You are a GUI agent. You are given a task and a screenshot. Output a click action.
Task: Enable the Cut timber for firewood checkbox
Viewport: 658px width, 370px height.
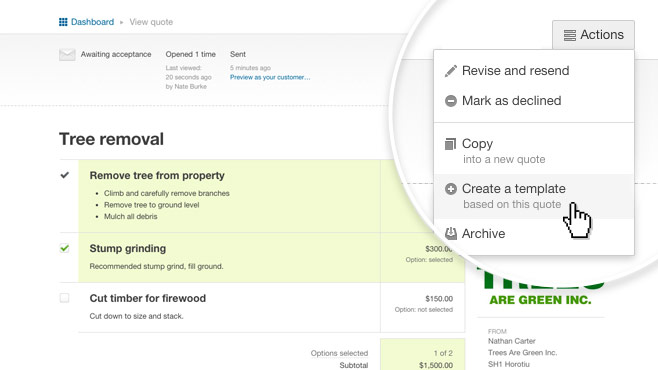[64, 298]
